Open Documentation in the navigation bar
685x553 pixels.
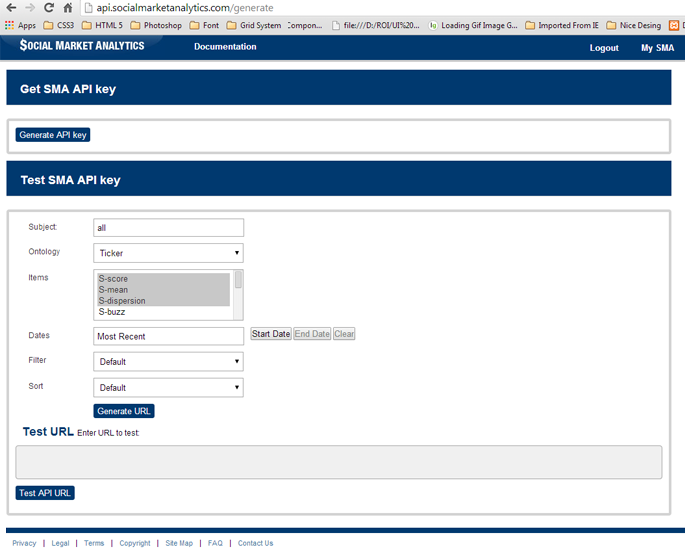pyautogui.click(x=225, y=47)
